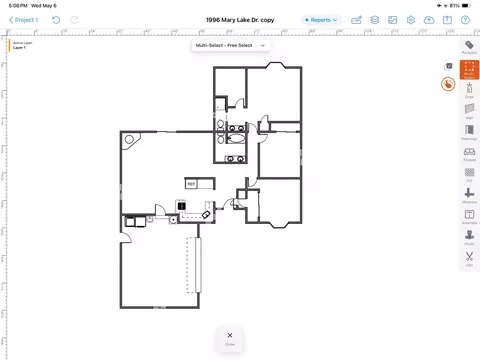480x360 pixels.
Task: Tap the share/export icon
Action: [x=447, y=20]
